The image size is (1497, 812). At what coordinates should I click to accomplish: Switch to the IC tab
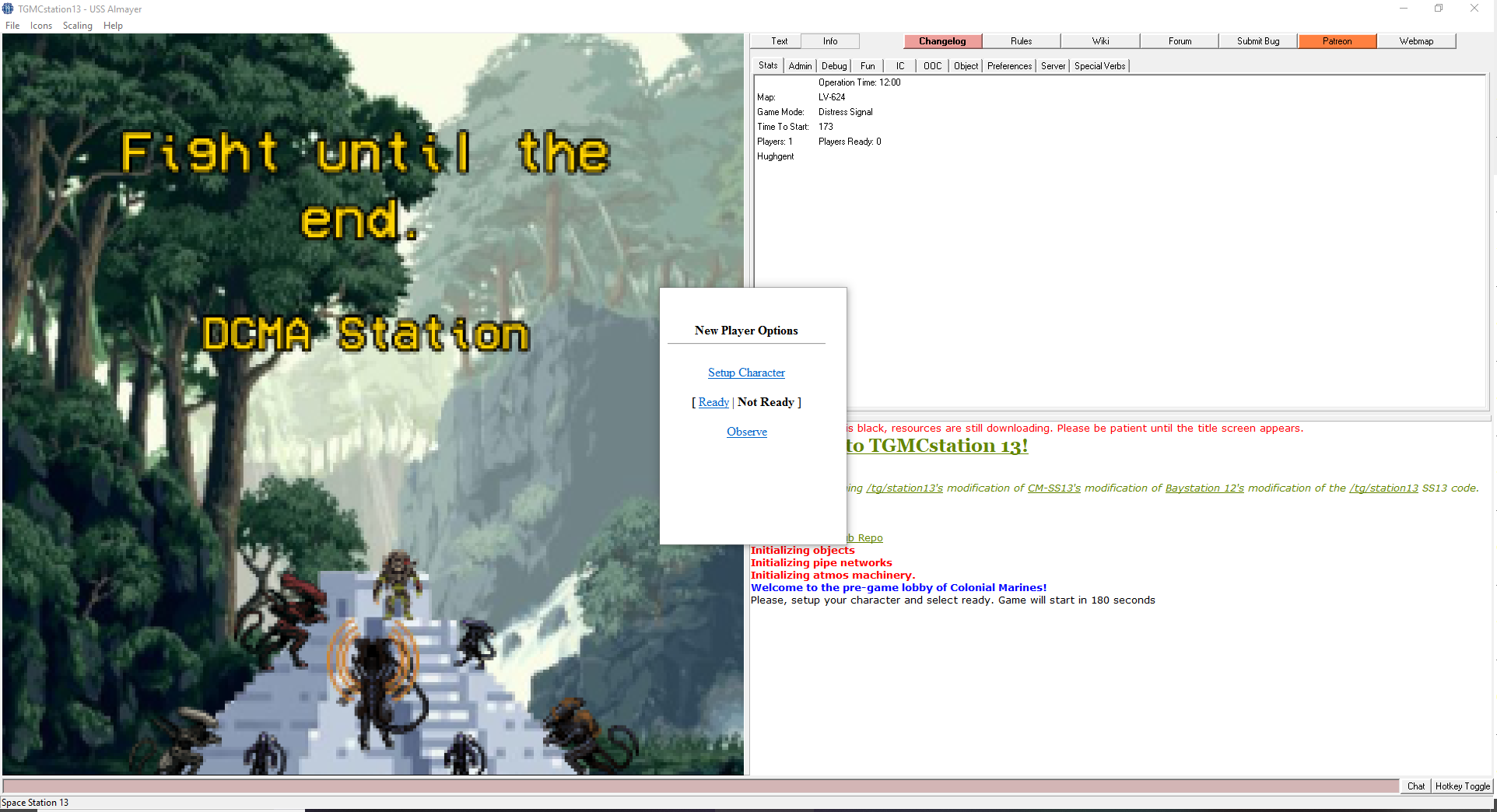[x=900, y=66]
